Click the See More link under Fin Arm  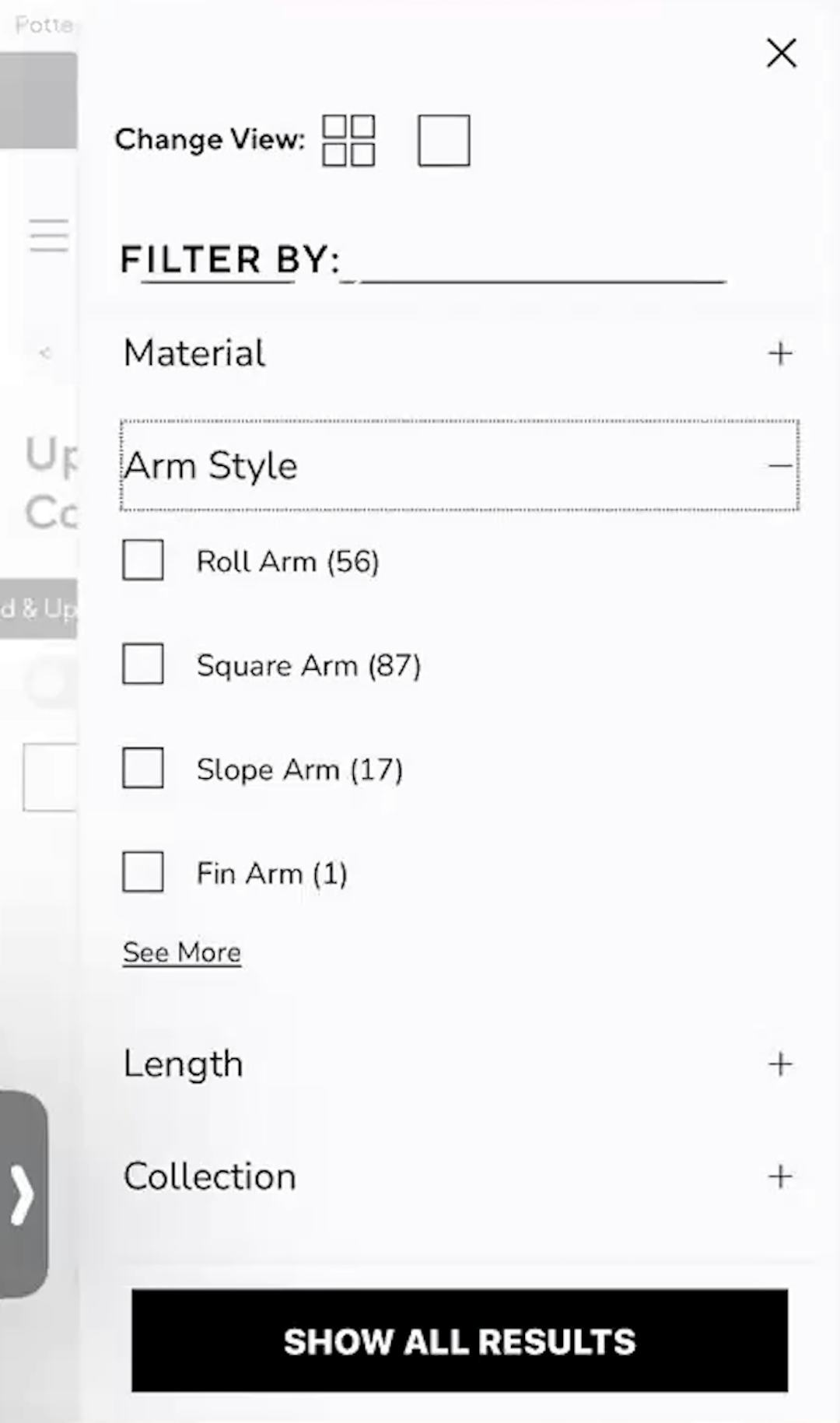click(180, 952)
